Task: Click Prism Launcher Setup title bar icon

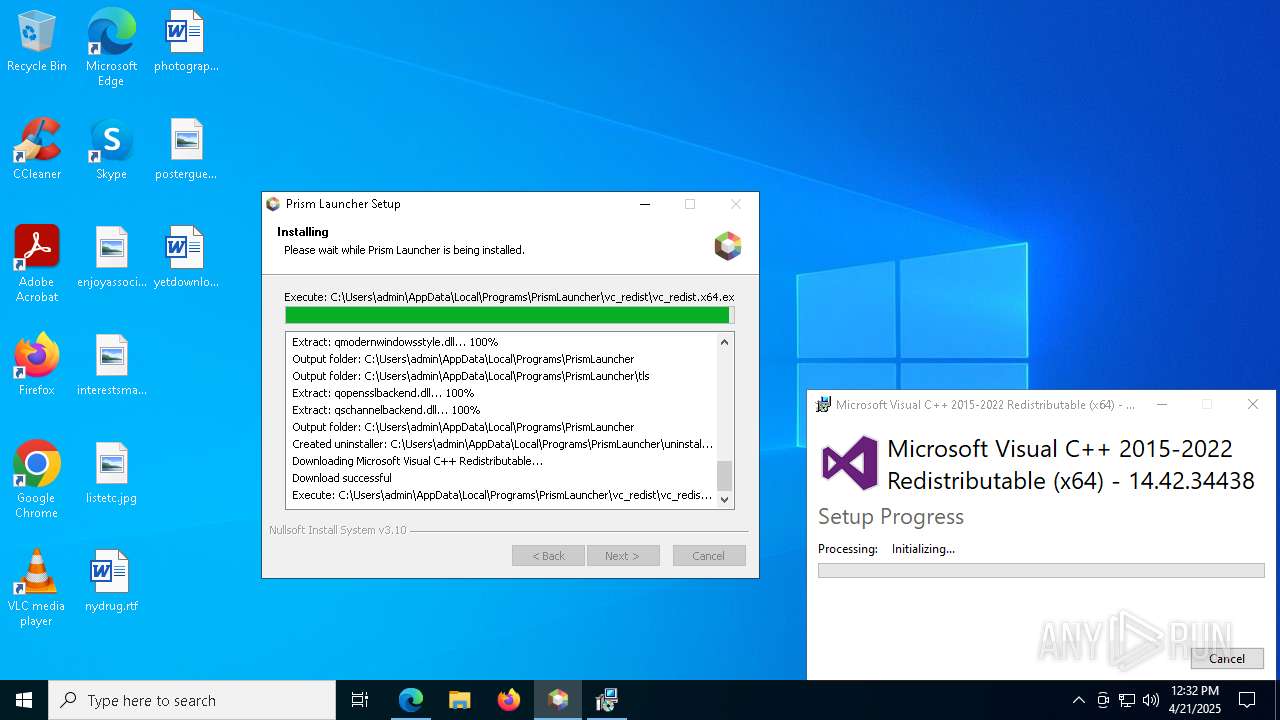Action: [x=273, y=204]
